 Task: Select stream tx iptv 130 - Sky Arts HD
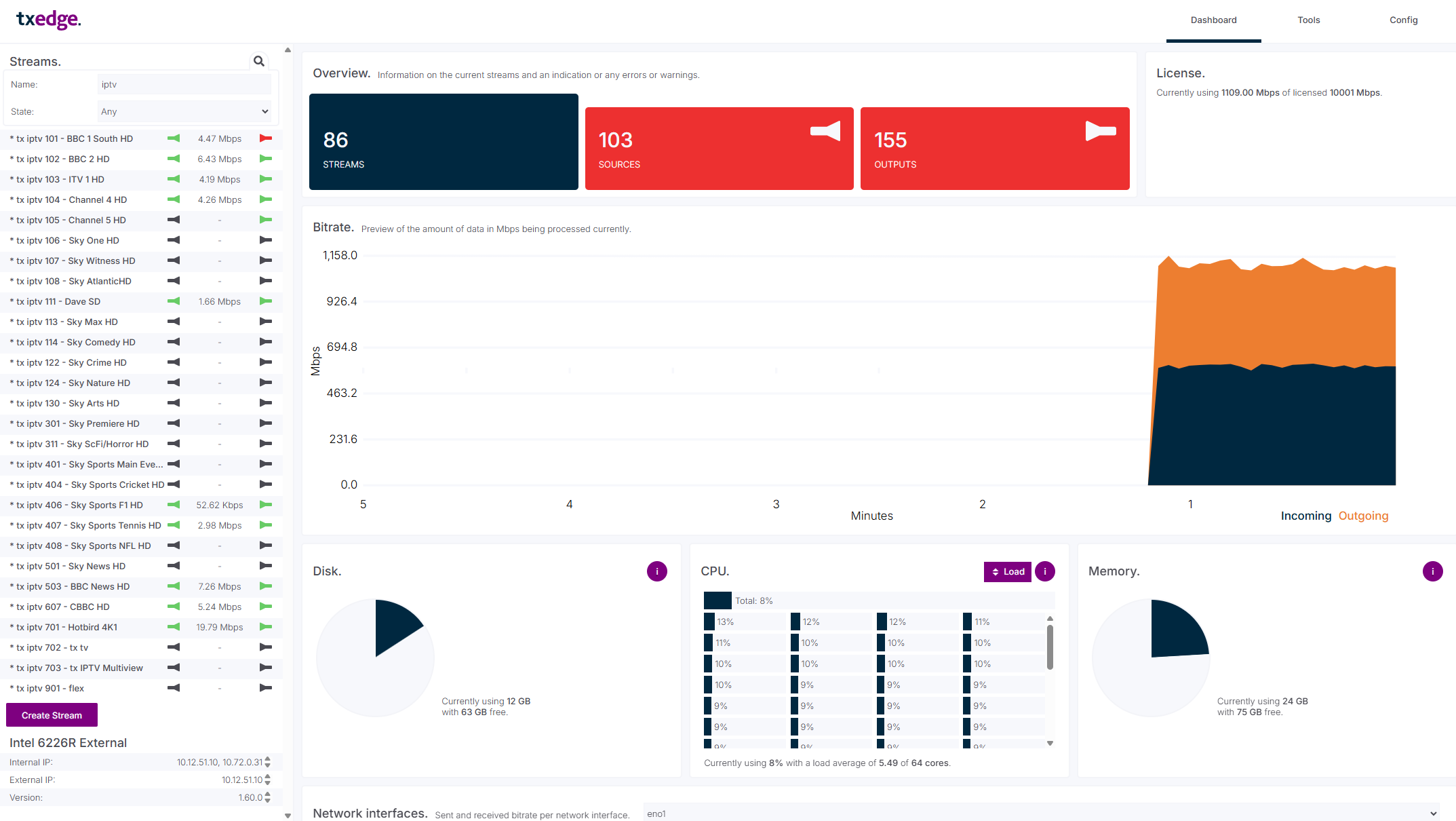(x=64, y=403)
